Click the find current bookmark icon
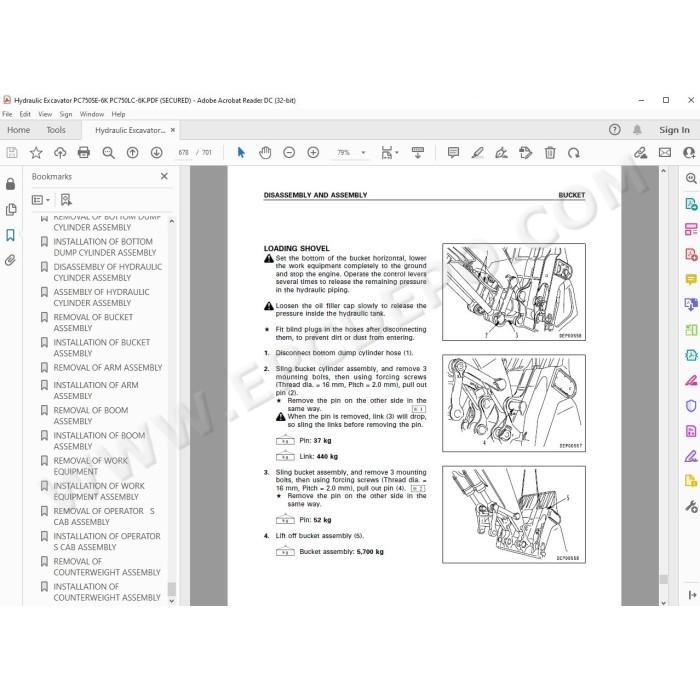Viewport: 700px width, 700px height. click(x=66, y=200)
